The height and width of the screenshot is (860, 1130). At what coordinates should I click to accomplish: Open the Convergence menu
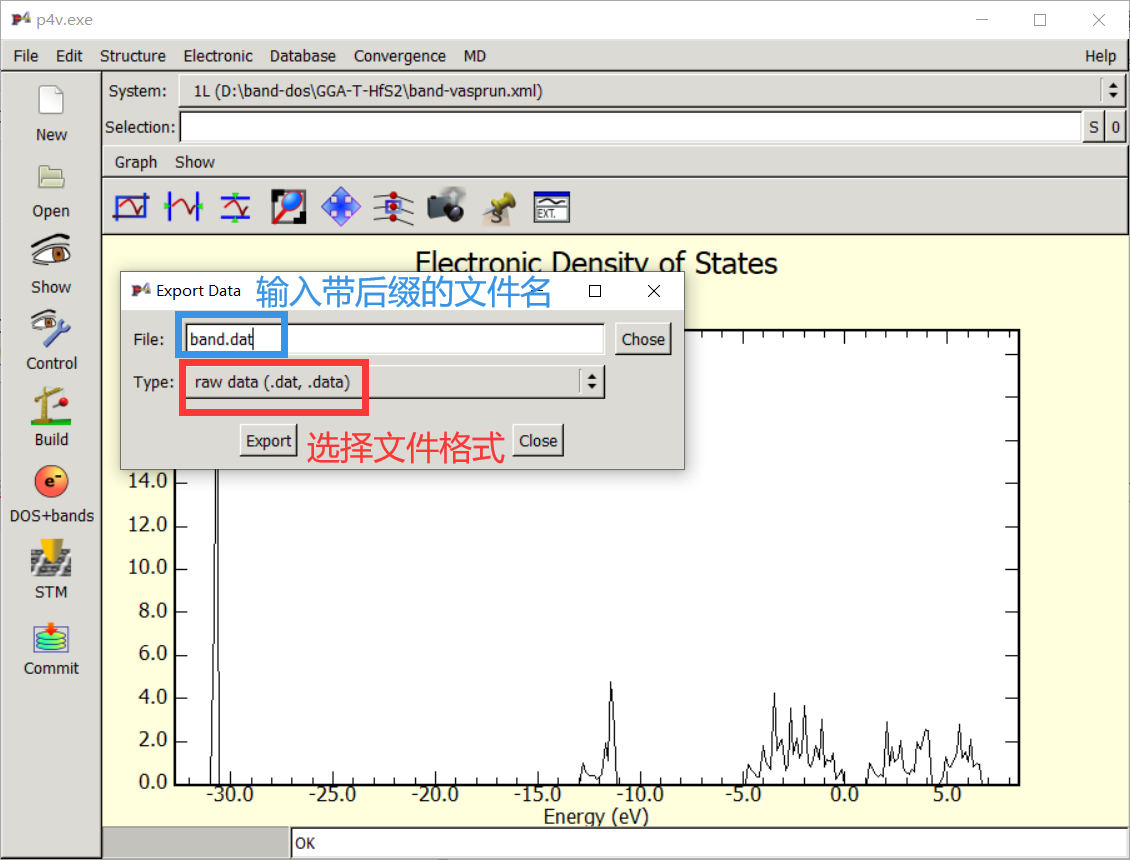(x=399, y=56)
